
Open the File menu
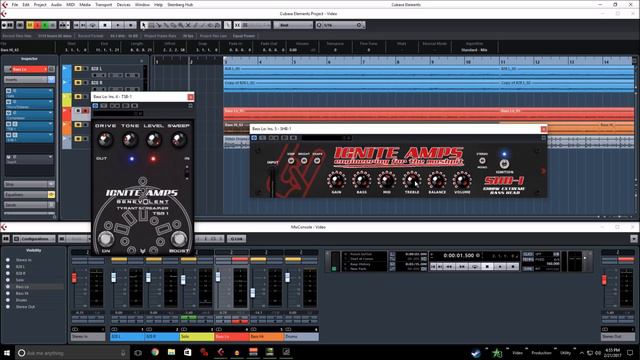(x=15, y=4)
